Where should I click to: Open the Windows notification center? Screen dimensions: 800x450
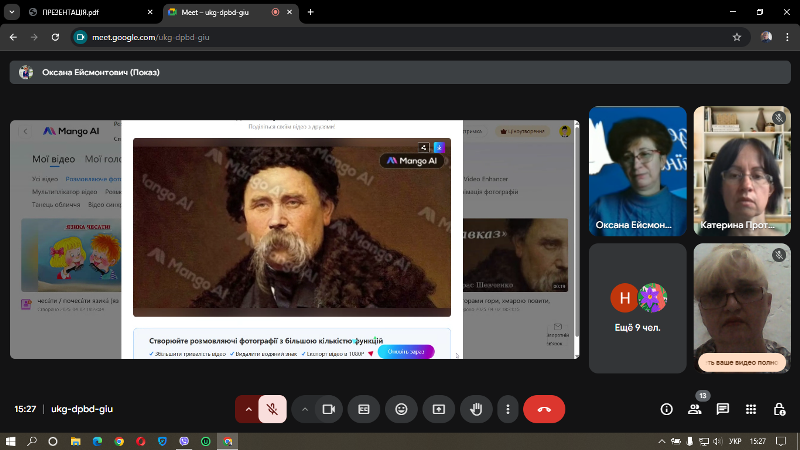click(781, 441)
